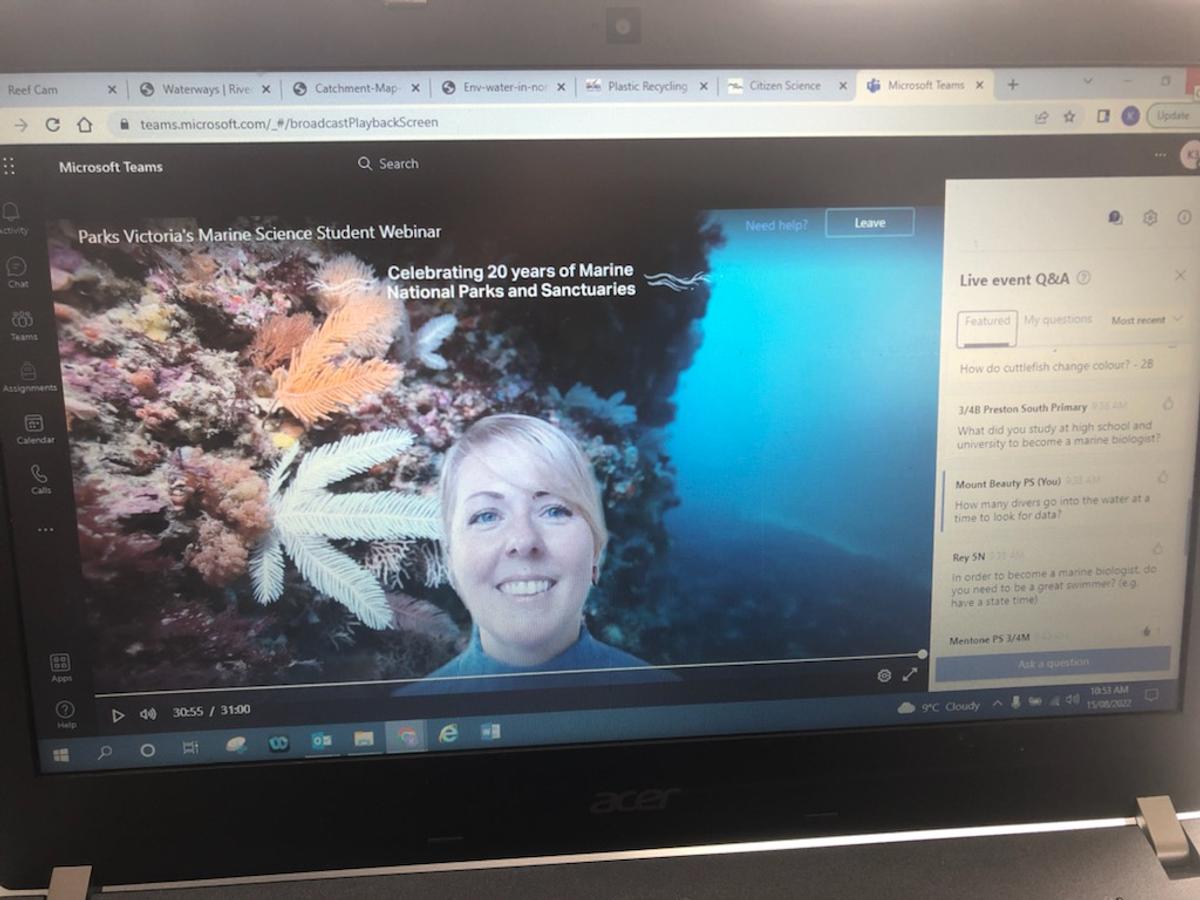Viewport: 1200px width, 900px height.
Task: Share this page from the address bar
Action: pyautogui.click(x=1041, y=117)
